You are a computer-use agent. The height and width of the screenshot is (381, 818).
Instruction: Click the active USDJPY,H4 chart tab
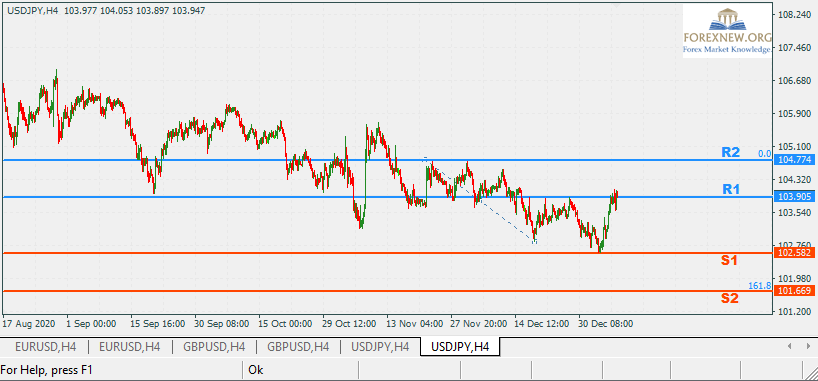[460, 347]
